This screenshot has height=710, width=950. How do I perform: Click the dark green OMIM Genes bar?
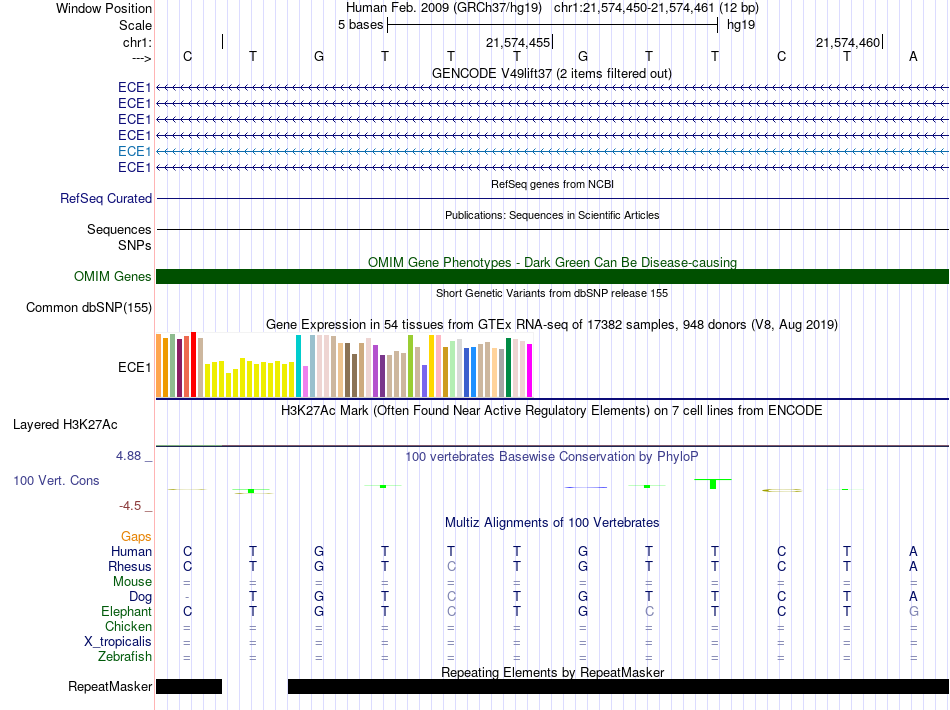(552, 277)
